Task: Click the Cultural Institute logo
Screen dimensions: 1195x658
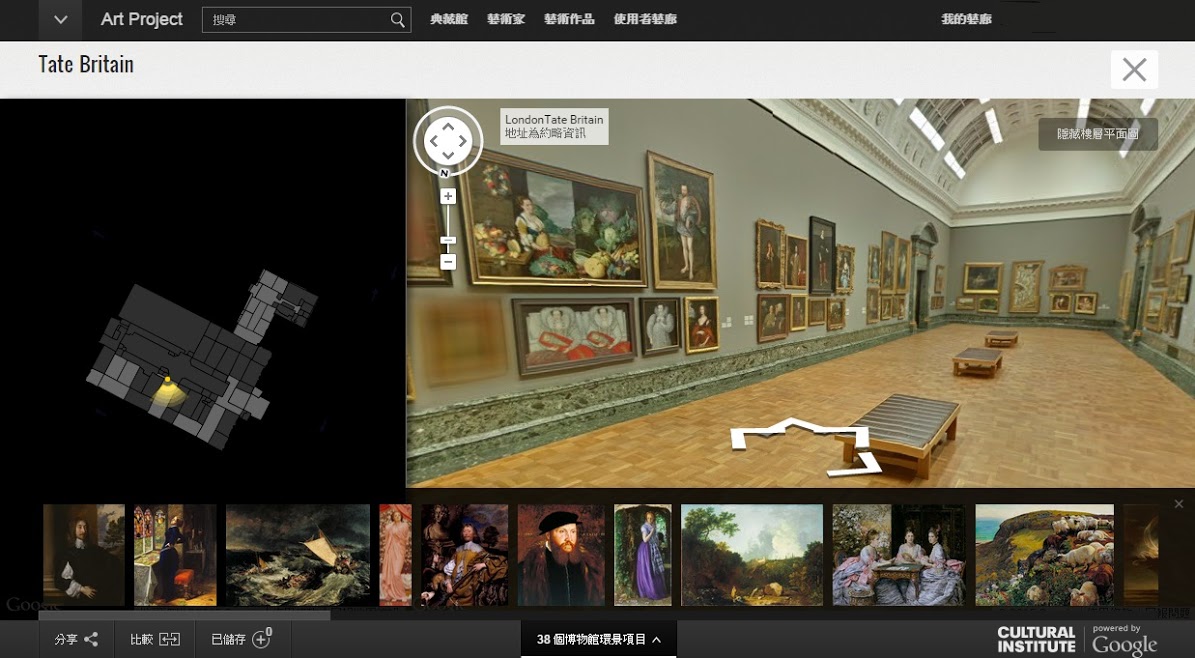Action: (x=1036, y=640)
